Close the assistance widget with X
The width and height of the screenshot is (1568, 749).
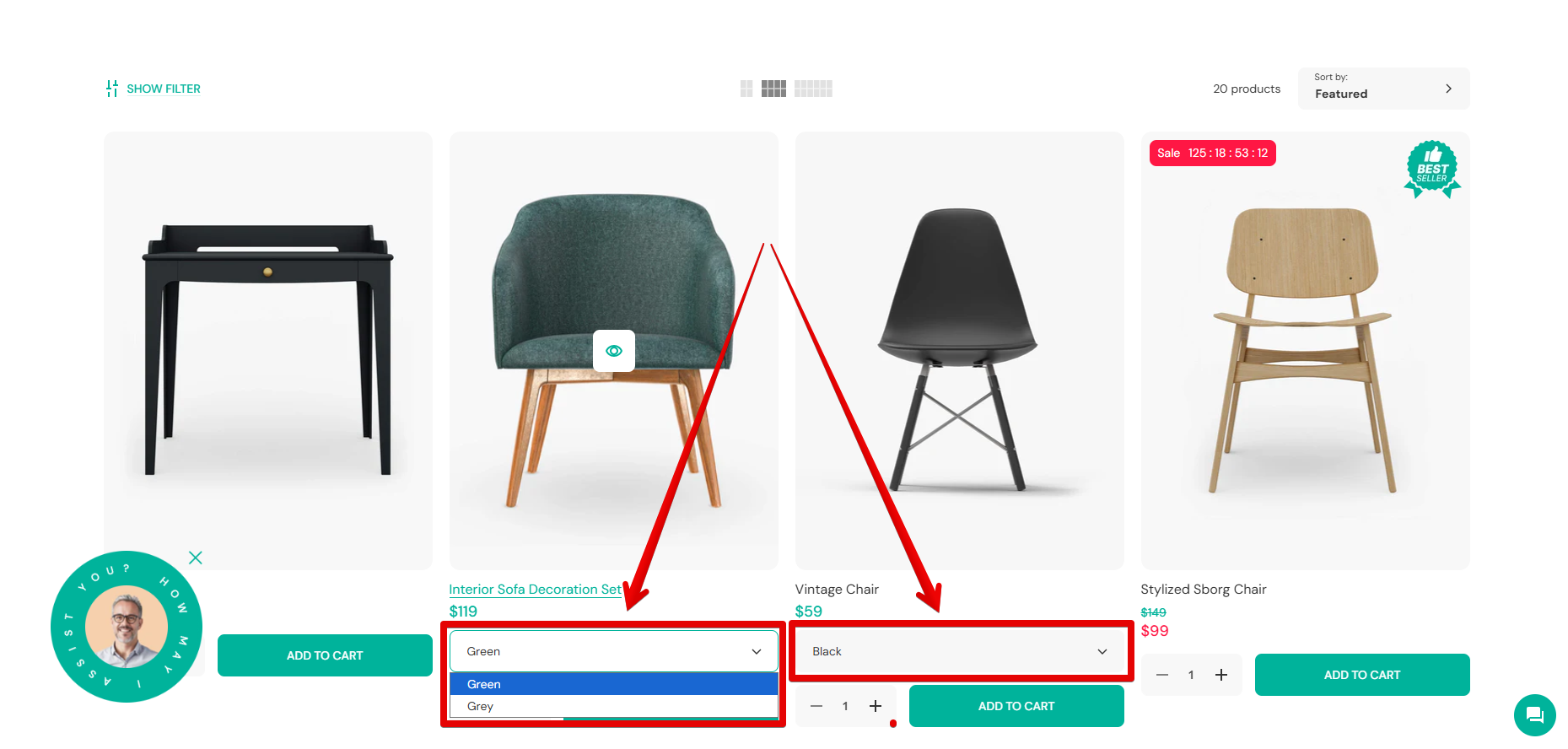[x=196, y=558]
